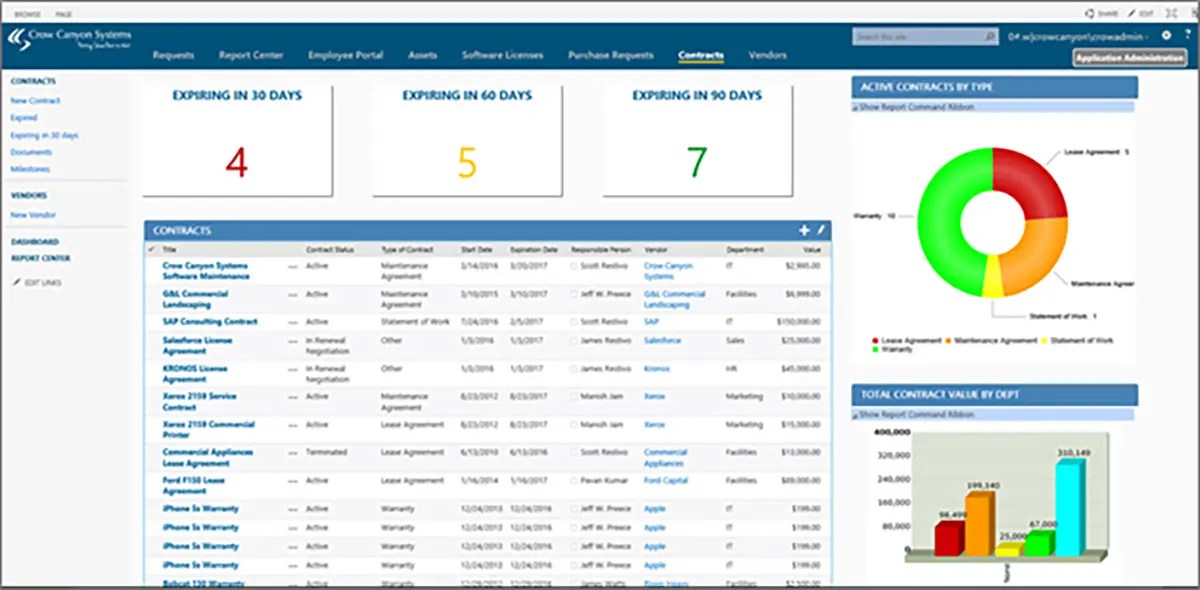Toggle the focus on content icon
1200x590 pixels.
pyautogui.click(x=1170, y=13)
